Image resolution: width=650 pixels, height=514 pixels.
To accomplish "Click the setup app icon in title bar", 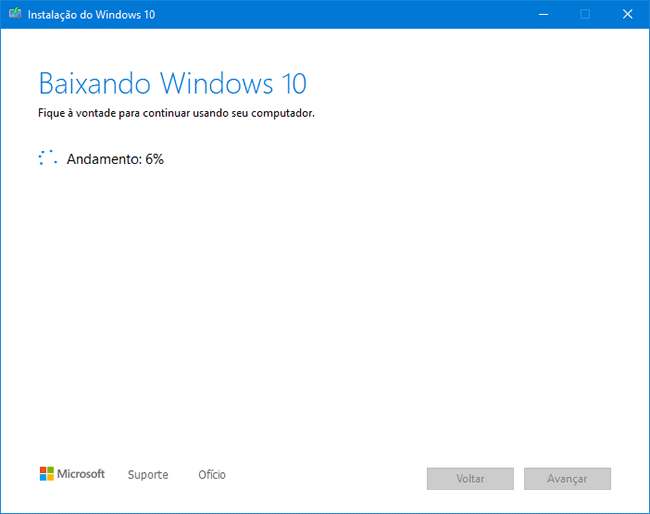I will tap(15, 15).
